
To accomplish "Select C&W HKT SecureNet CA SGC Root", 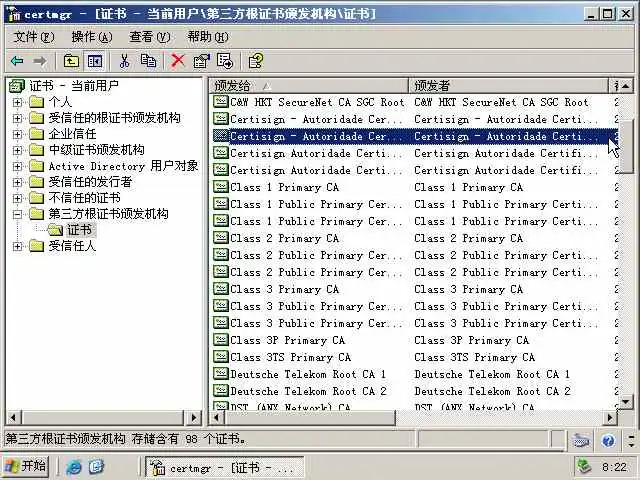I will 317,102.
